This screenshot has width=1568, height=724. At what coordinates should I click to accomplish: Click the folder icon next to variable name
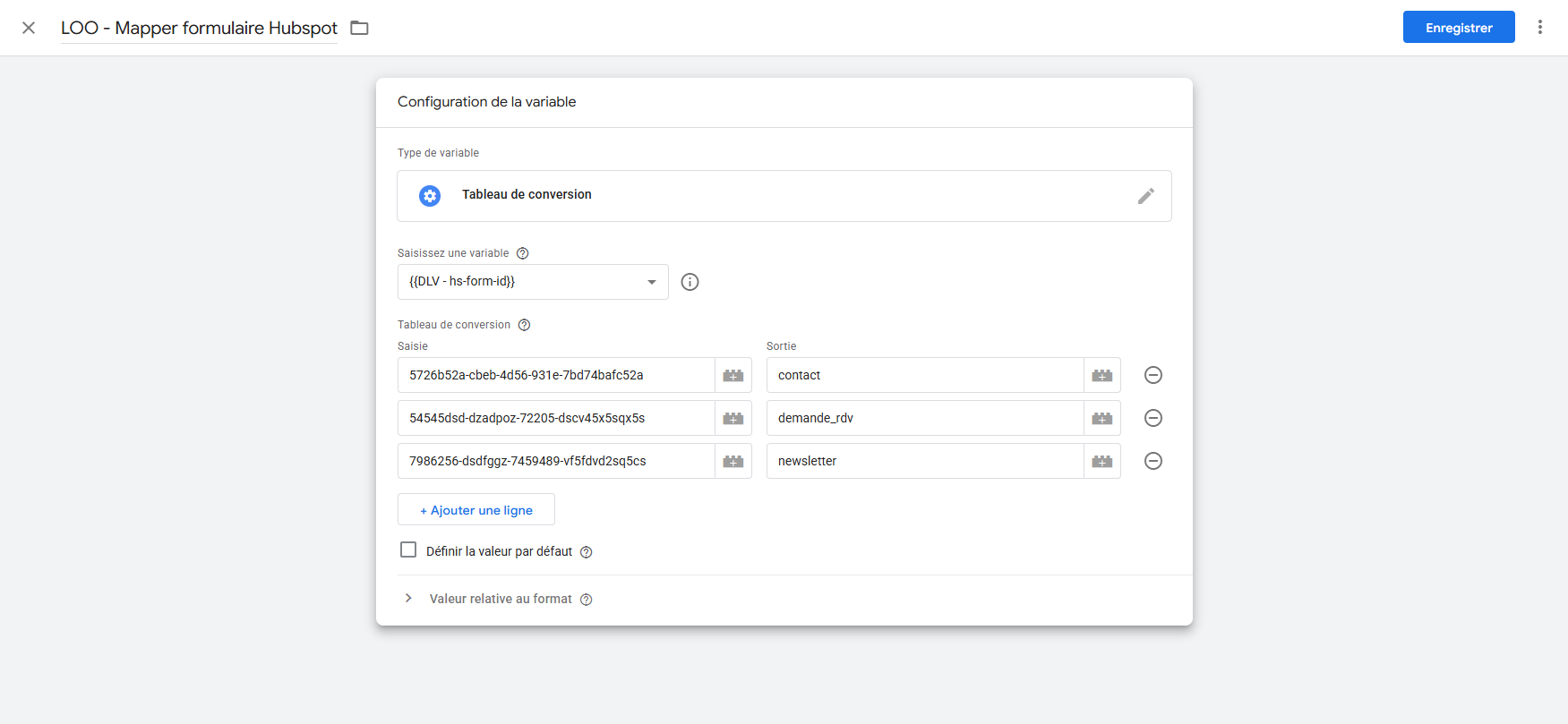[x=359, y=28]
